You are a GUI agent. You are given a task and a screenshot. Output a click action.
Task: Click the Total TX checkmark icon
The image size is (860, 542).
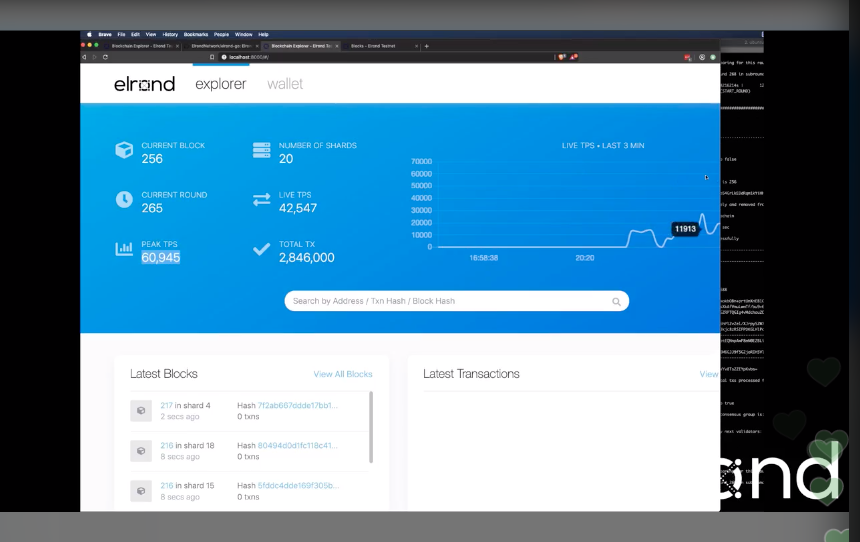click(x=262, y=250)
